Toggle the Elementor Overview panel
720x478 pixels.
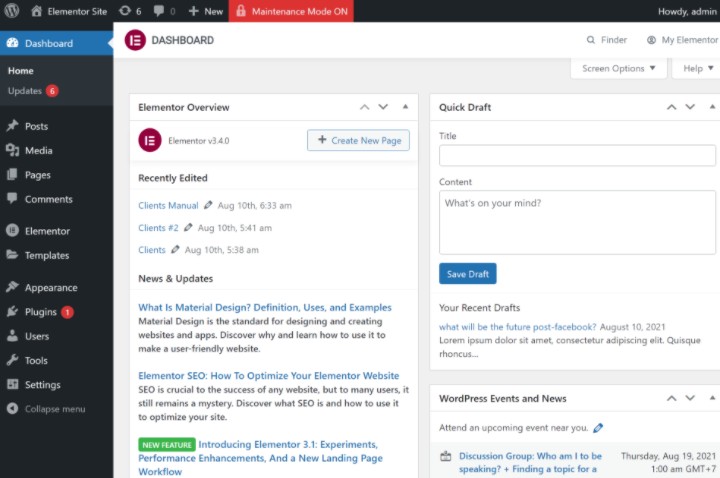click(405, 107)
